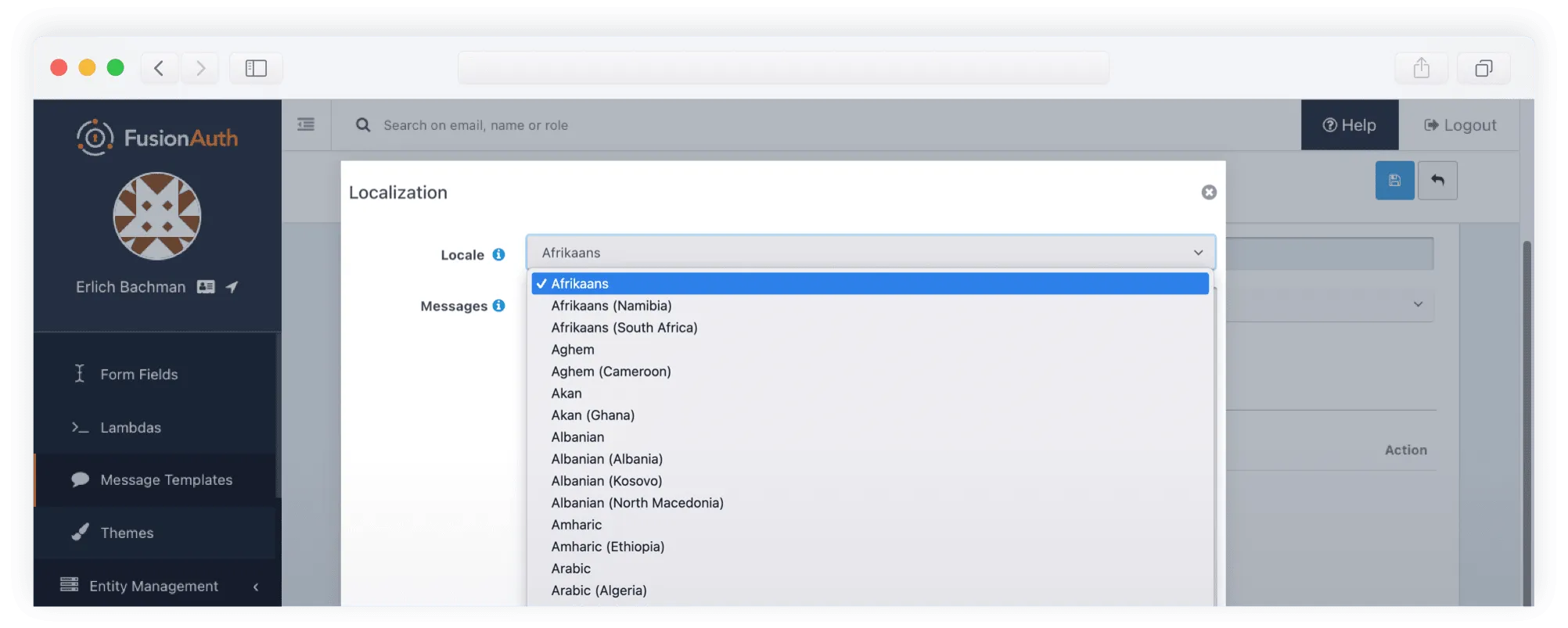The width and height of the screenshot is (1568, 628).
Task: Collapse sidebar with the menu toggle icon
Action: (x=306, y=124)
